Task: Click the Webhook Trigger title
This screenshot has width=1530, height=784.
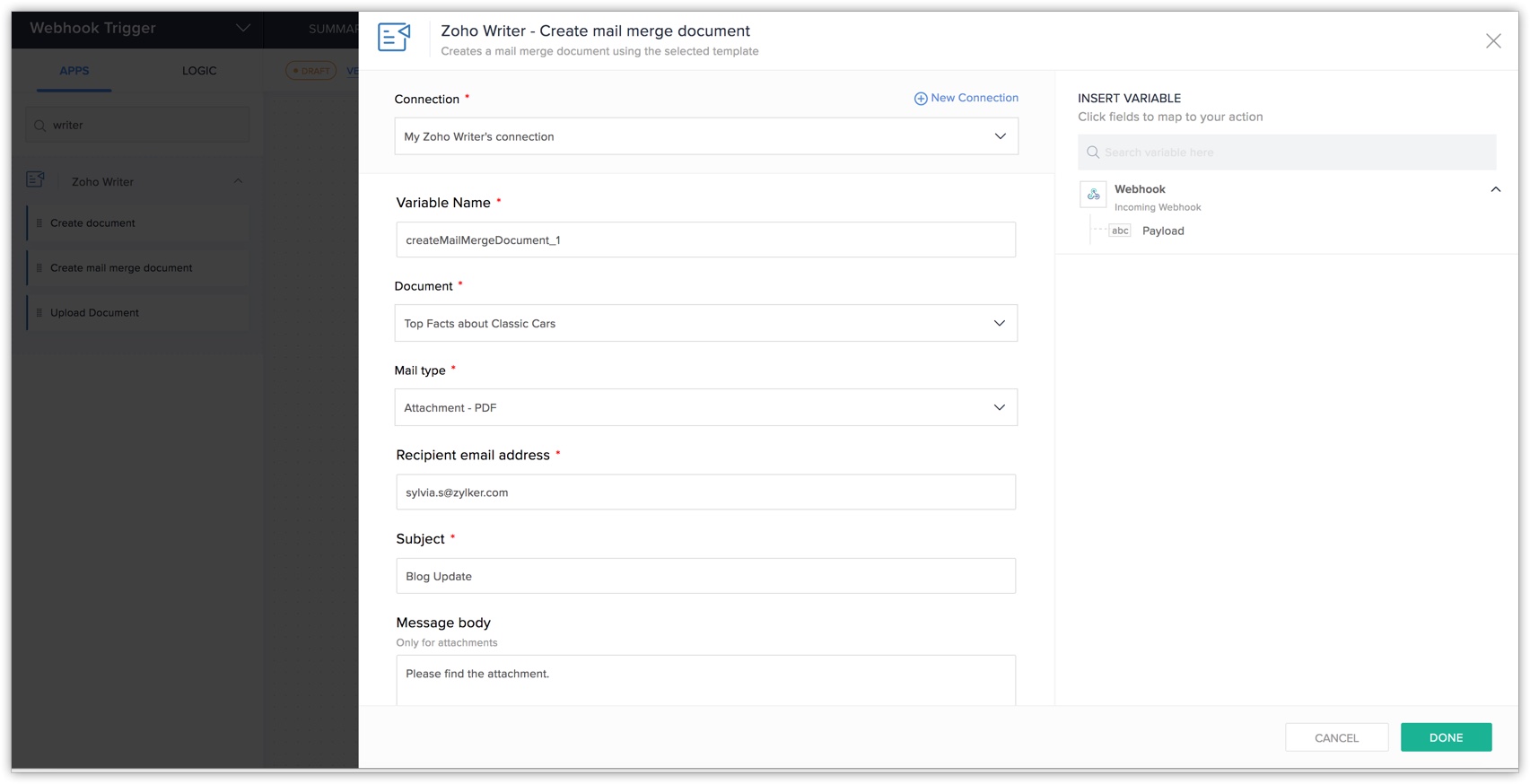Action: (92, 28)
